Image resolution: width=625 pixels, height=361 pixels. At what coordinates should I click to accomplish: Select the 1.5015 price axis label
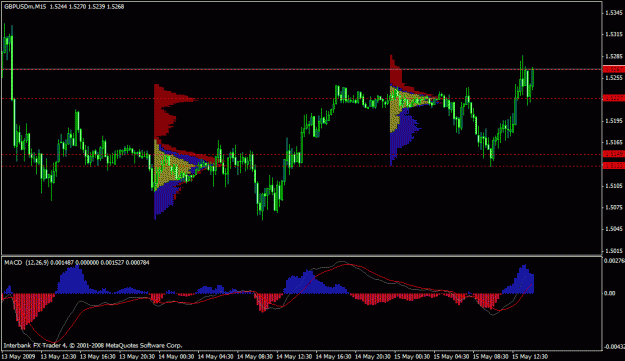coord(614,251)
